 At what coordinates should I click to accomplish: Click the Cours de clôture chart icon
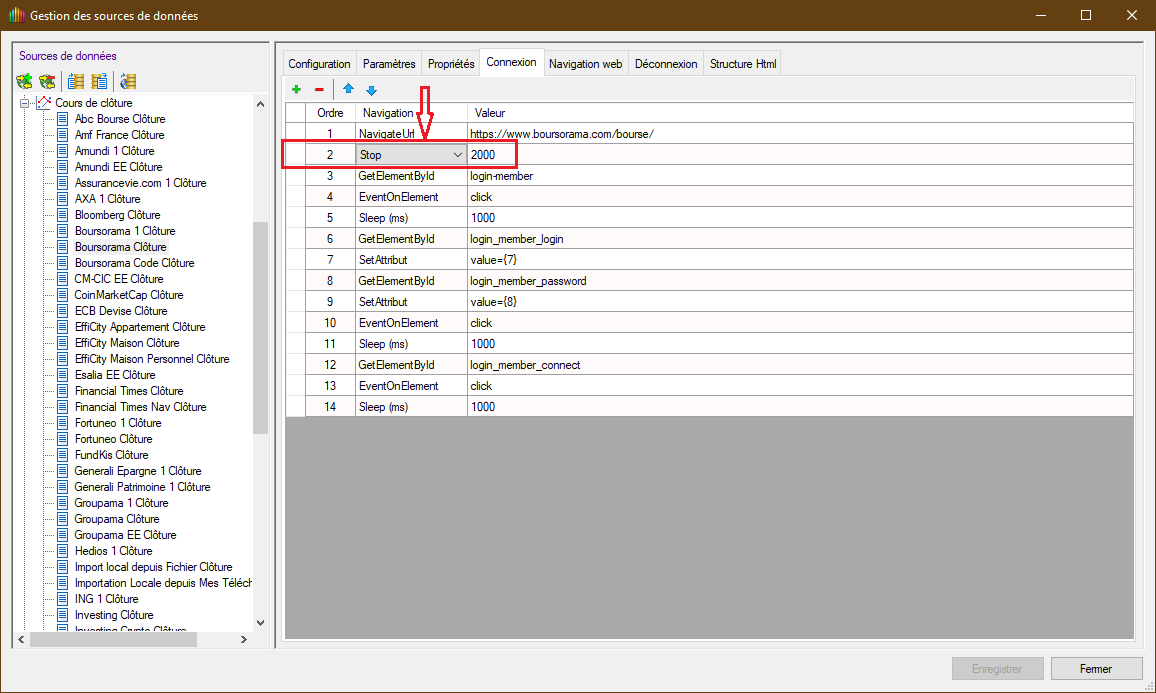pos(44,103)
